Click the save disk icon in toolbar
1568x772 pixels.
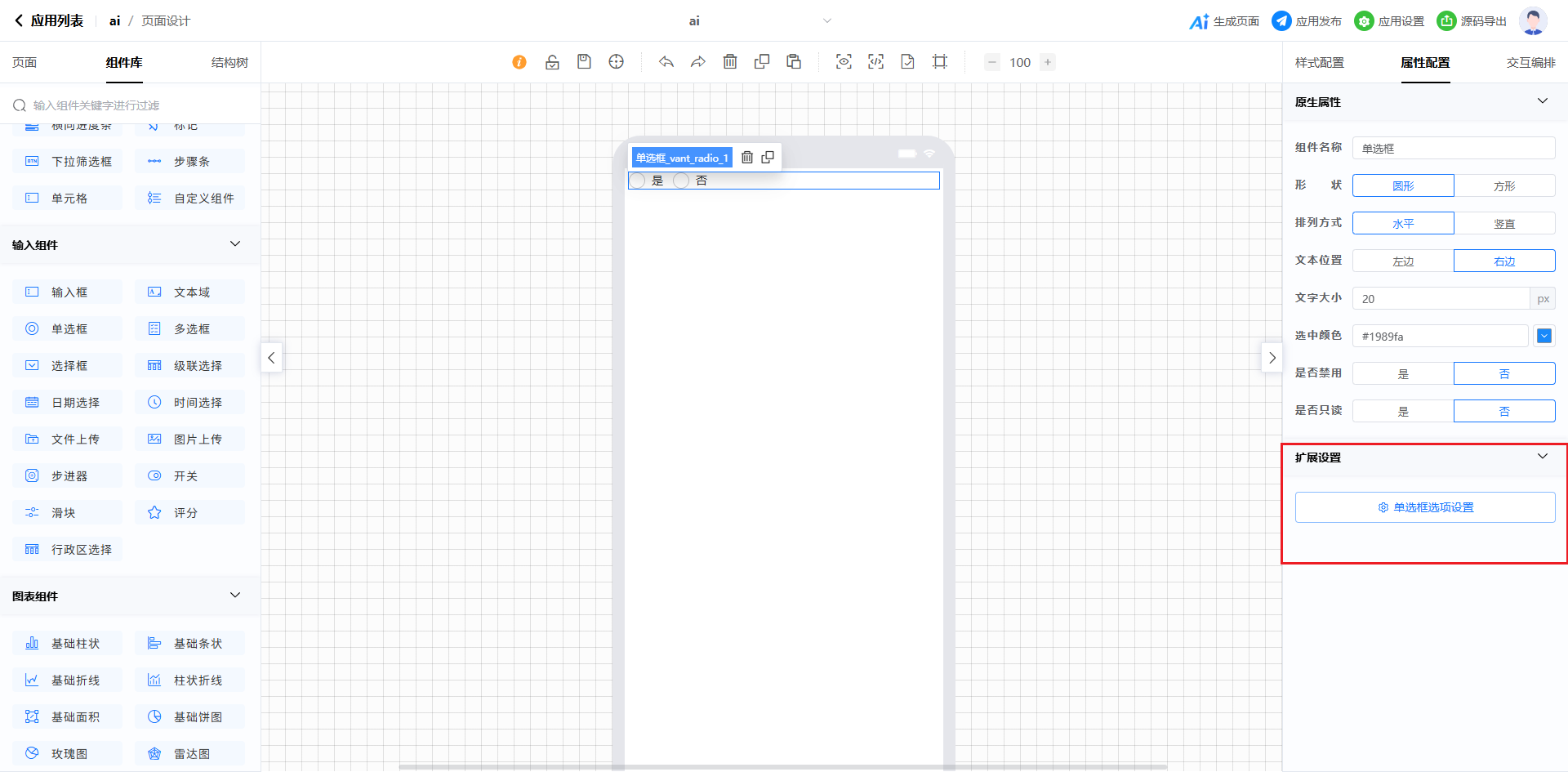[584, 62]
